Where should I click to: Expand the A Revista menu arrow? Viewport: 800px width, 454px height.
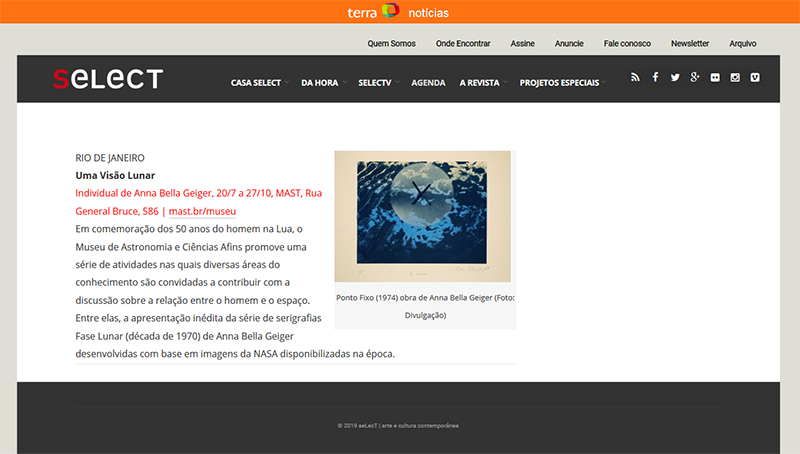pyautogui.click(x=506, y=82)
